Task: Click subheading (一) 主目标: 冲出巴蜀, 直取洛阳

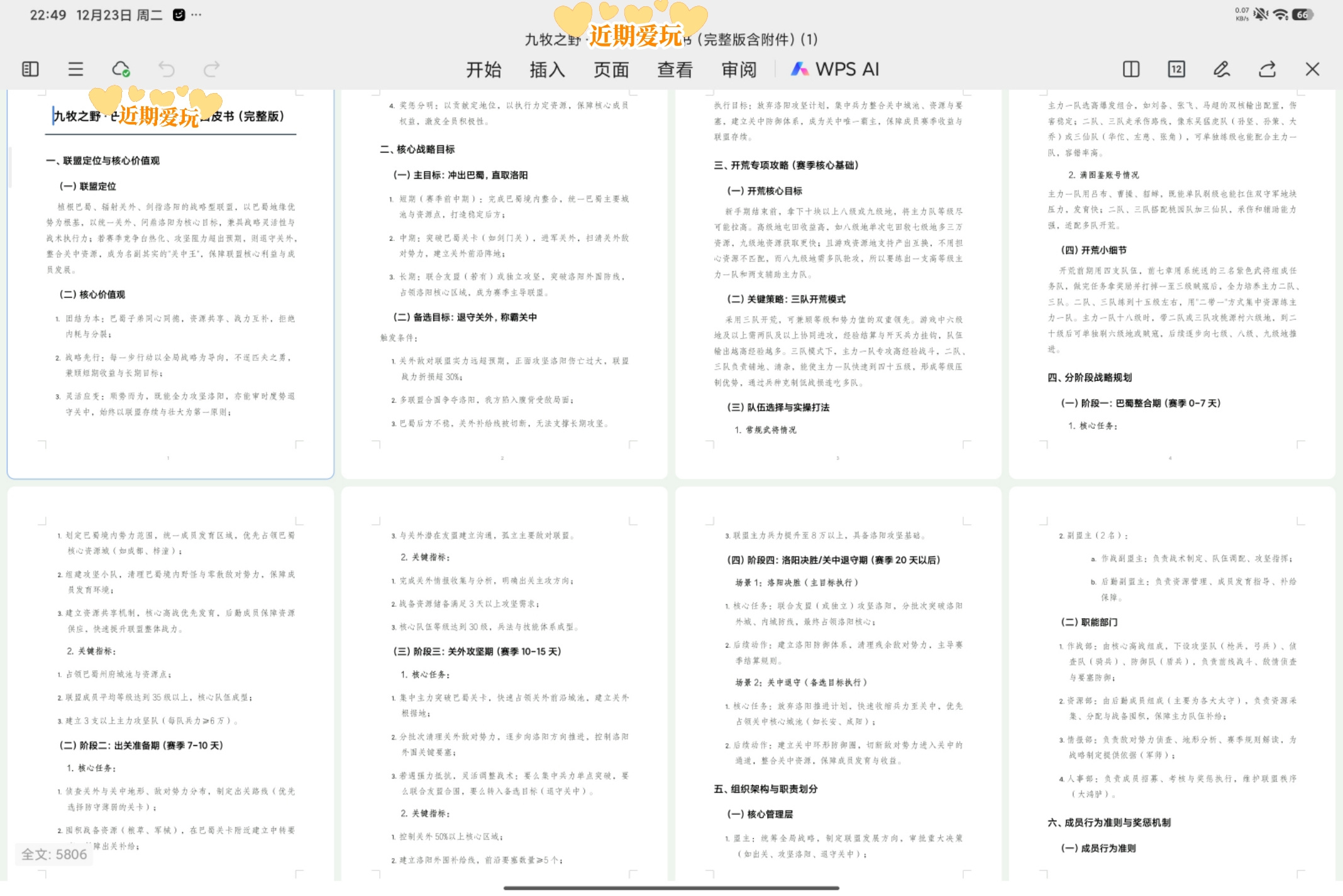Action: (x=460, y=175)
